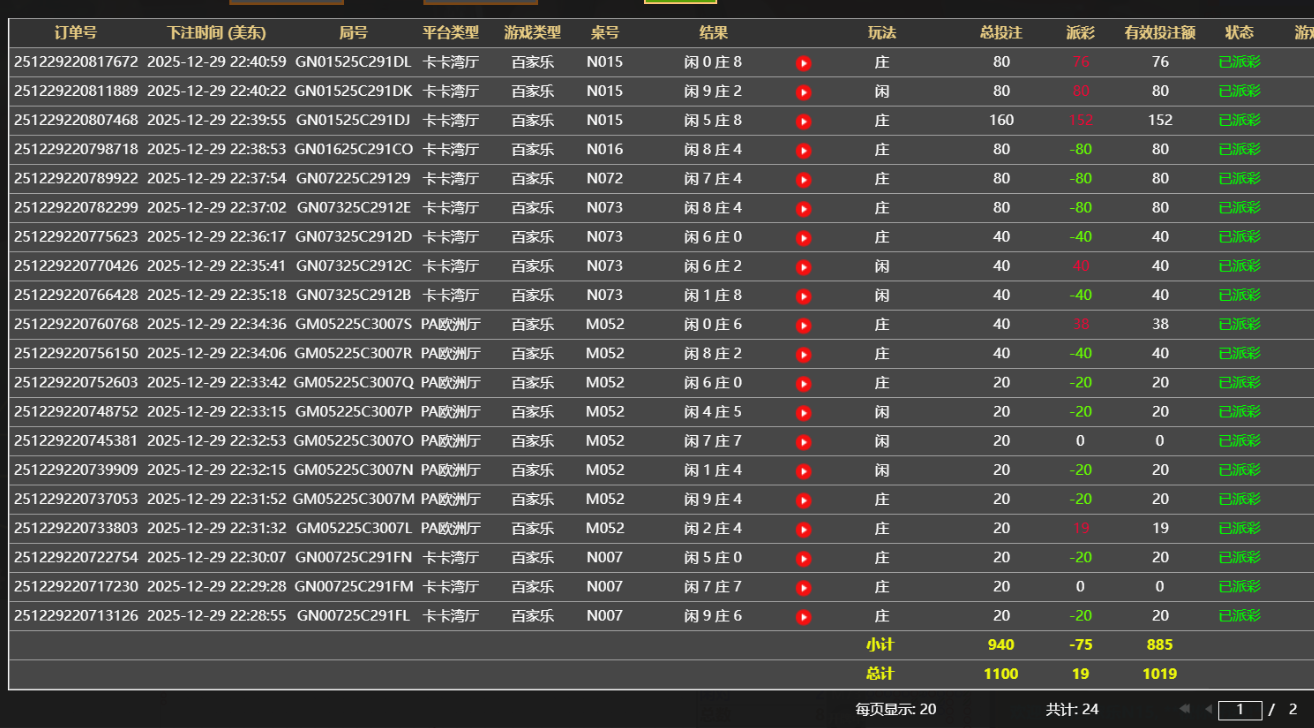
Task: Open the replay icon on the N016 table row
Action: [x=803, y=150]
